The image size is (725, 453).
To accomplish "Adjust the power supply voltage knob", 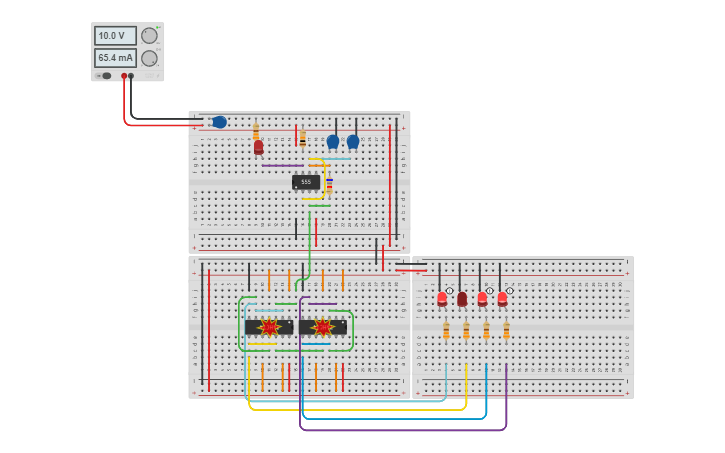I will coord(149,36).
